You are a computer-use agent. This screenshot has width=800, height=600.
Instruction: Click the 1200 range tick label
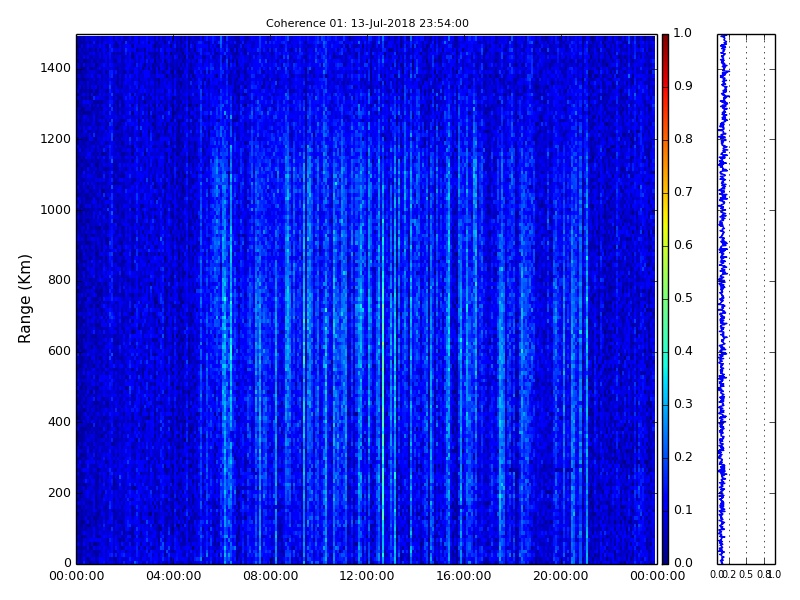point(55,139)
